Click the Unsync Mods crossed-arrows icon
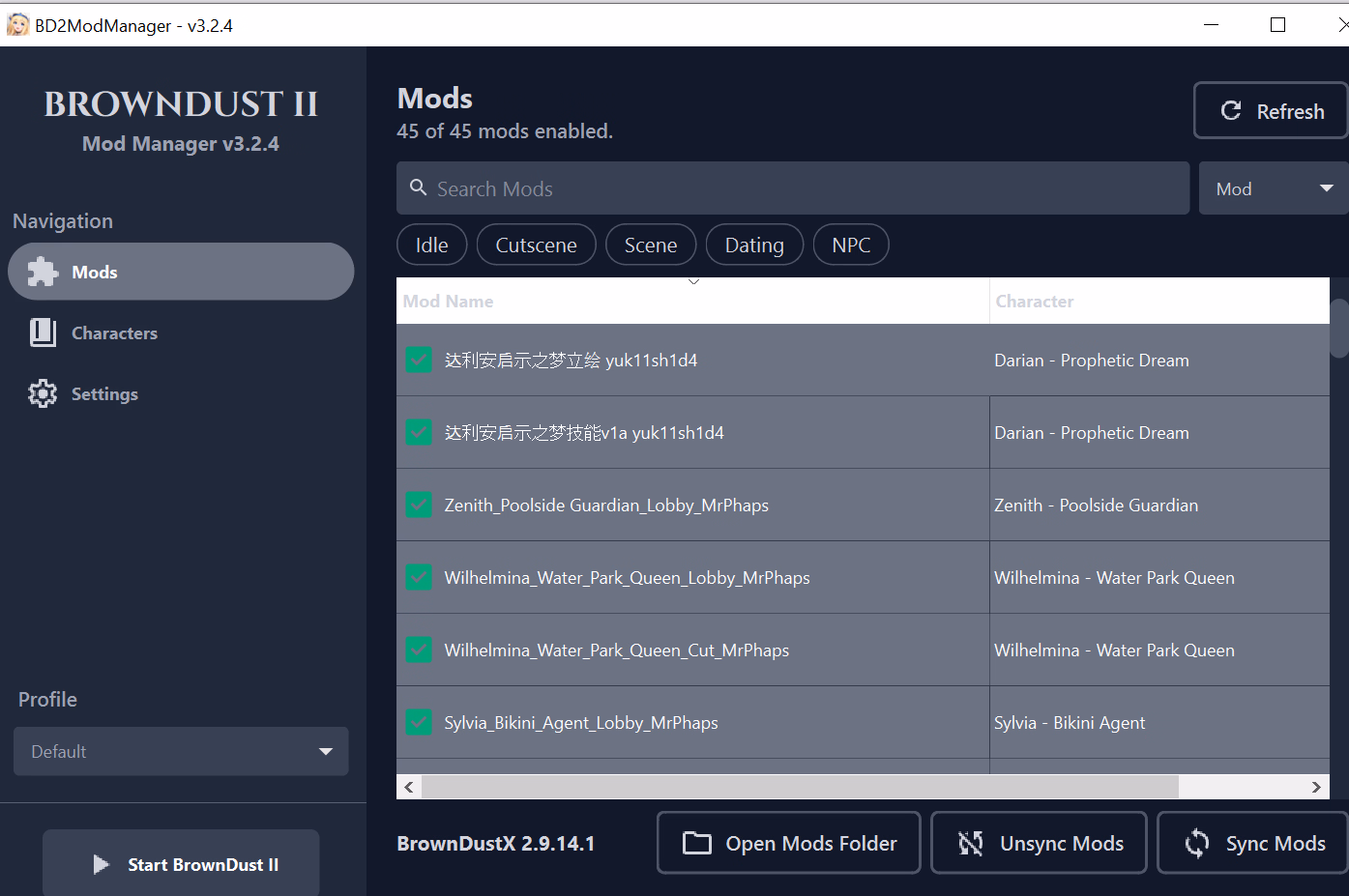 click(971, 844)
